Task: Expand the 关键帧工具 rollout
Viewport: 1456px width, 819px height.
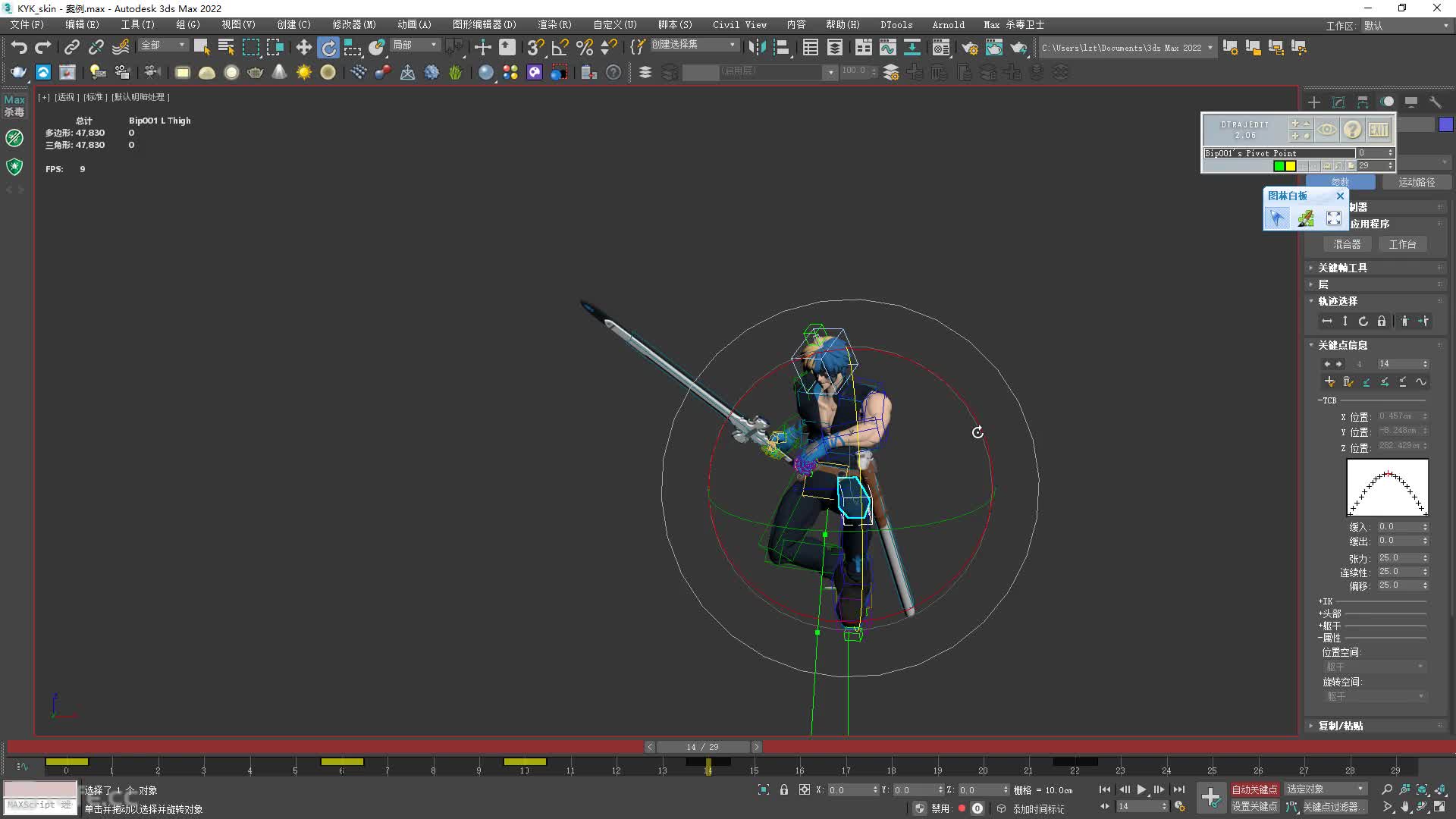Action: point(1376,268)
